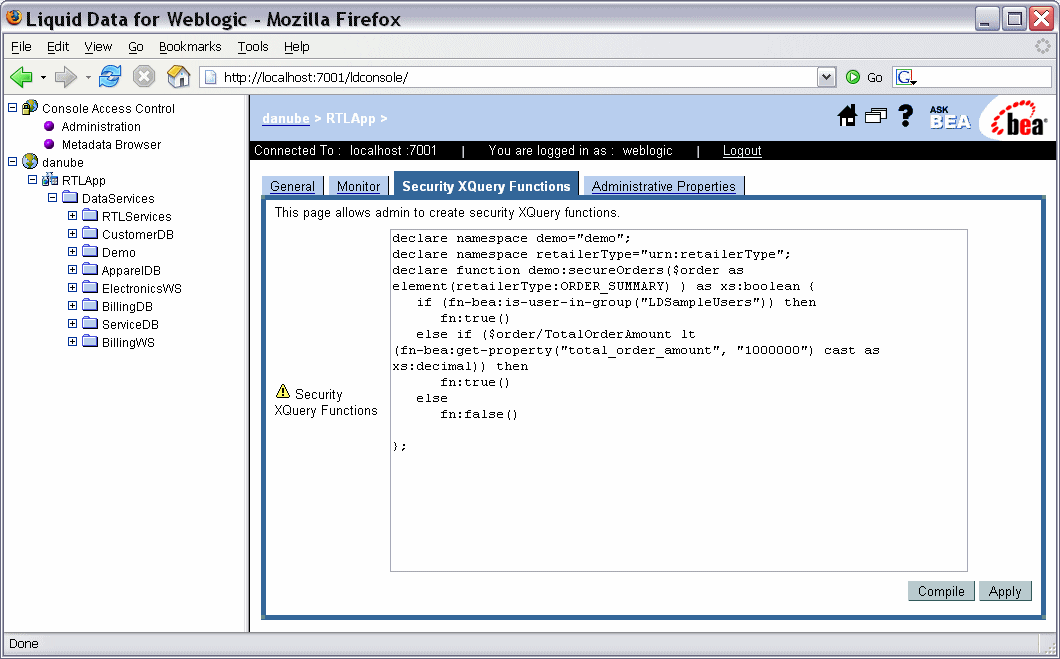Open the File menu
This screenshot has width=1060, height=659.
coord(21,46)
